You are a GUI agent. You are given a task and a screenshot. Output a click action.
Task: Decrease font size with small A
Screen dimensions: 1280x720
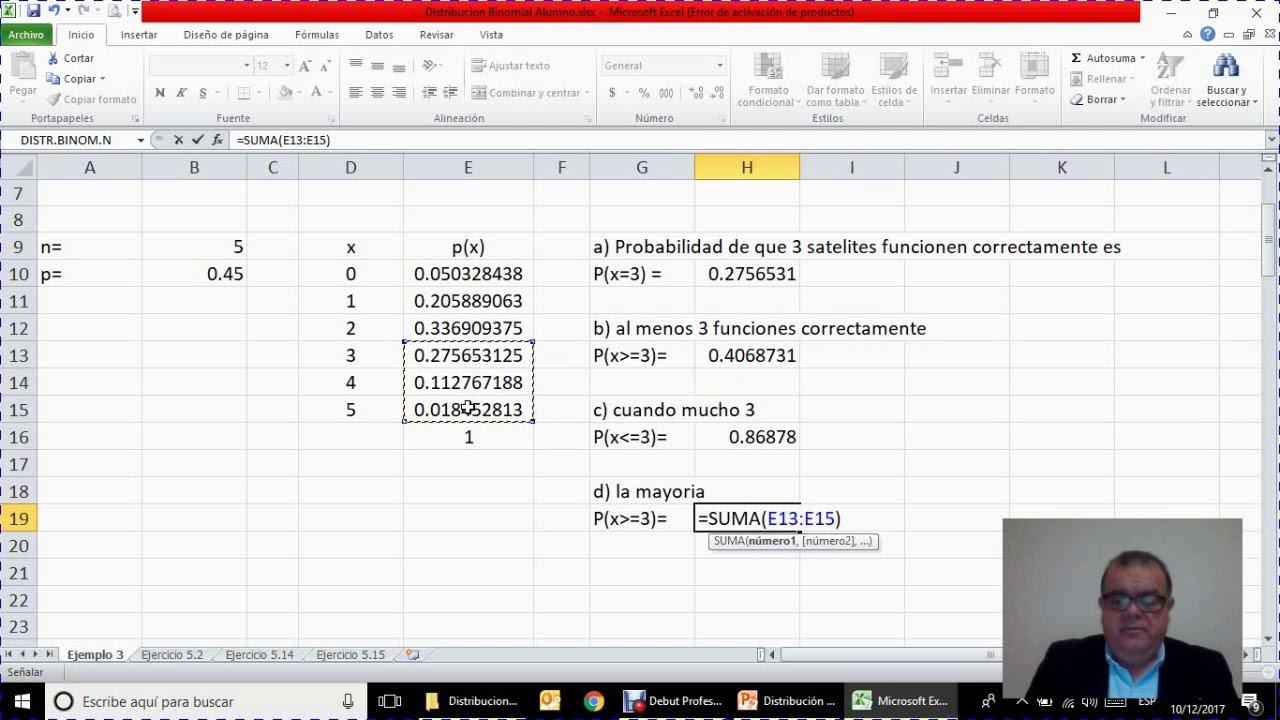(326, 66)
